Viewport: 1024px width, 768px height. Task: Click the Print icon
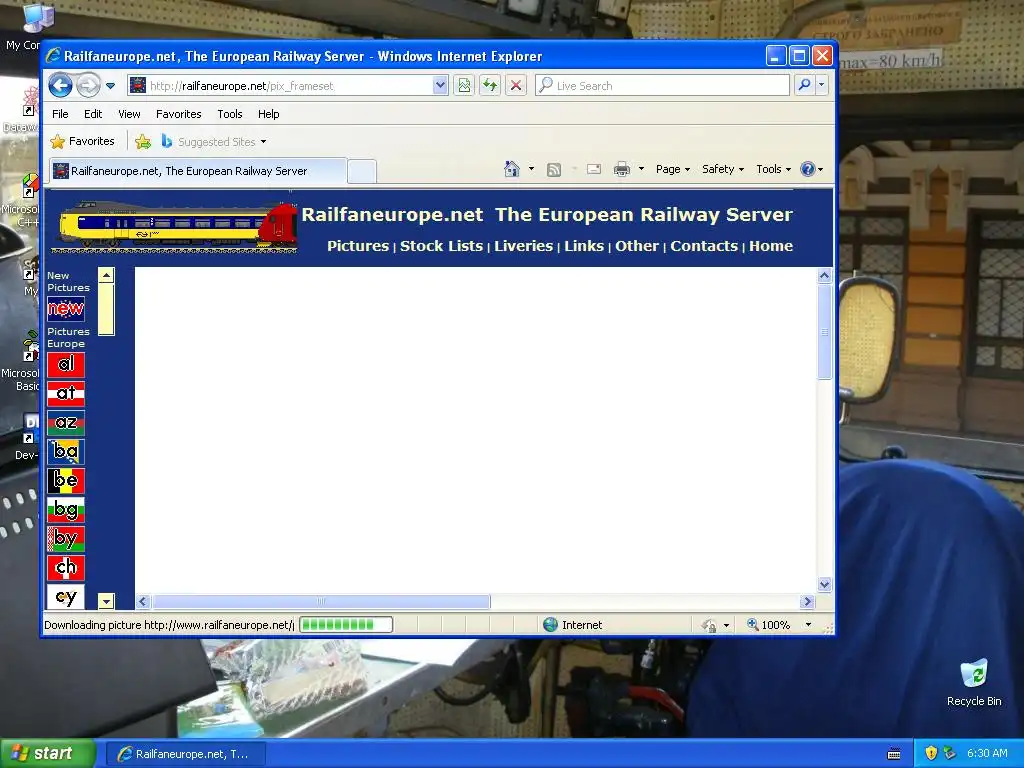click(622, 169)
